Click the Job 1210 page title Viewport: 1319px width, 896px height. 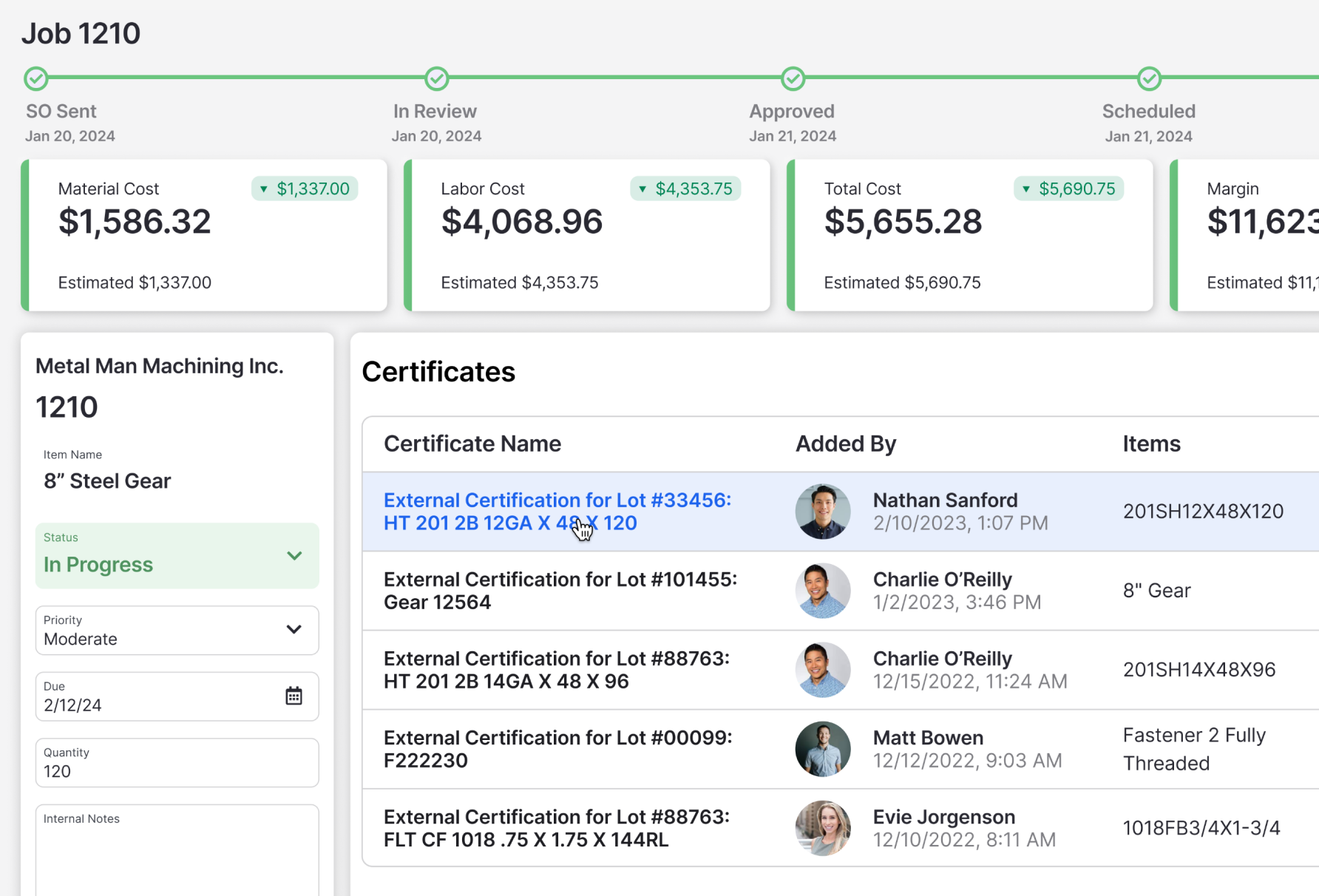(x=81, y=33)
